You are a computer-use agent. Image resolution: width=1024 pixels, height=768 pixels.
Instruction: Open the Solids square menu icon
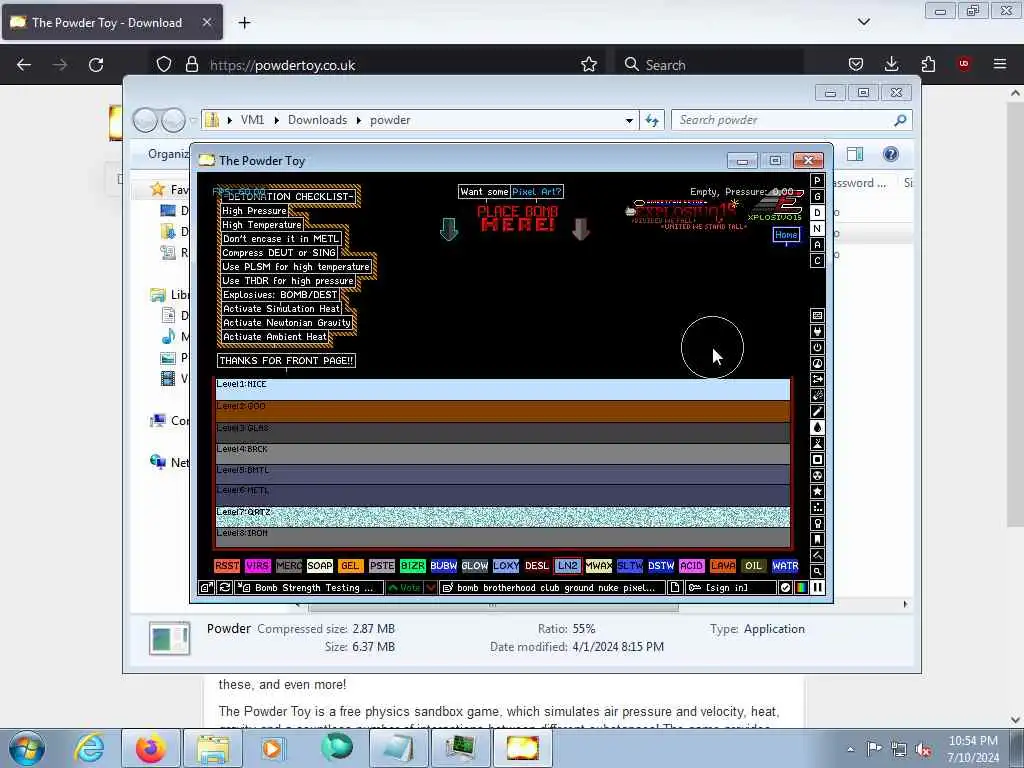(817, 460)
